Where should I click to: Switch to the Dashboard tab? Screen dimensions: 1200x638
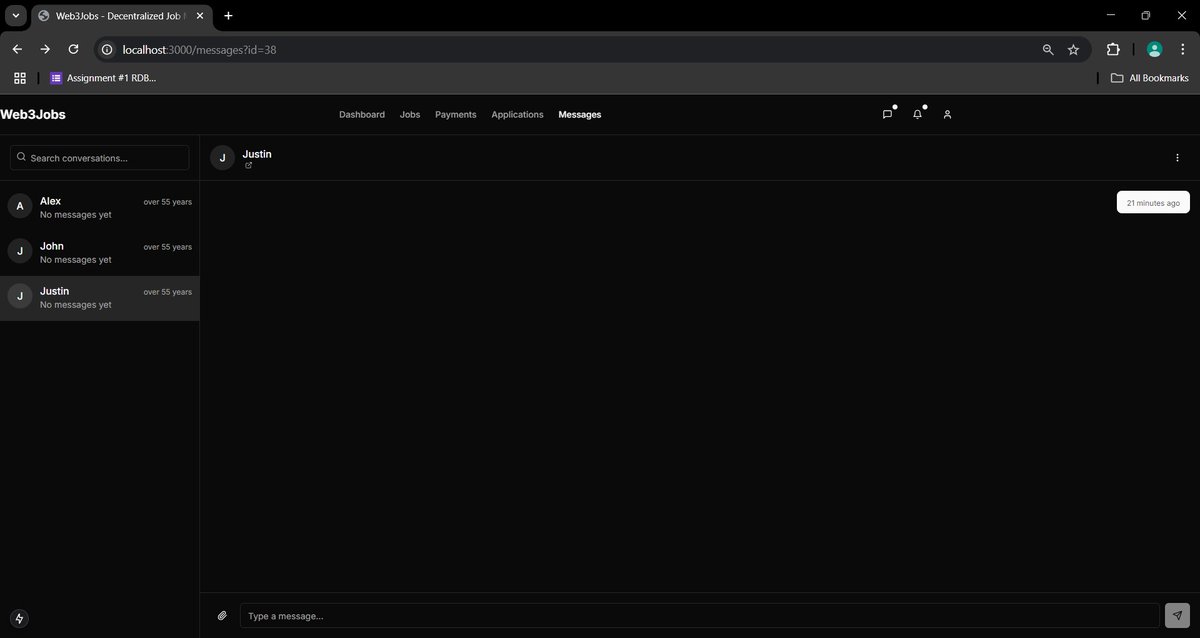[361, 114]
